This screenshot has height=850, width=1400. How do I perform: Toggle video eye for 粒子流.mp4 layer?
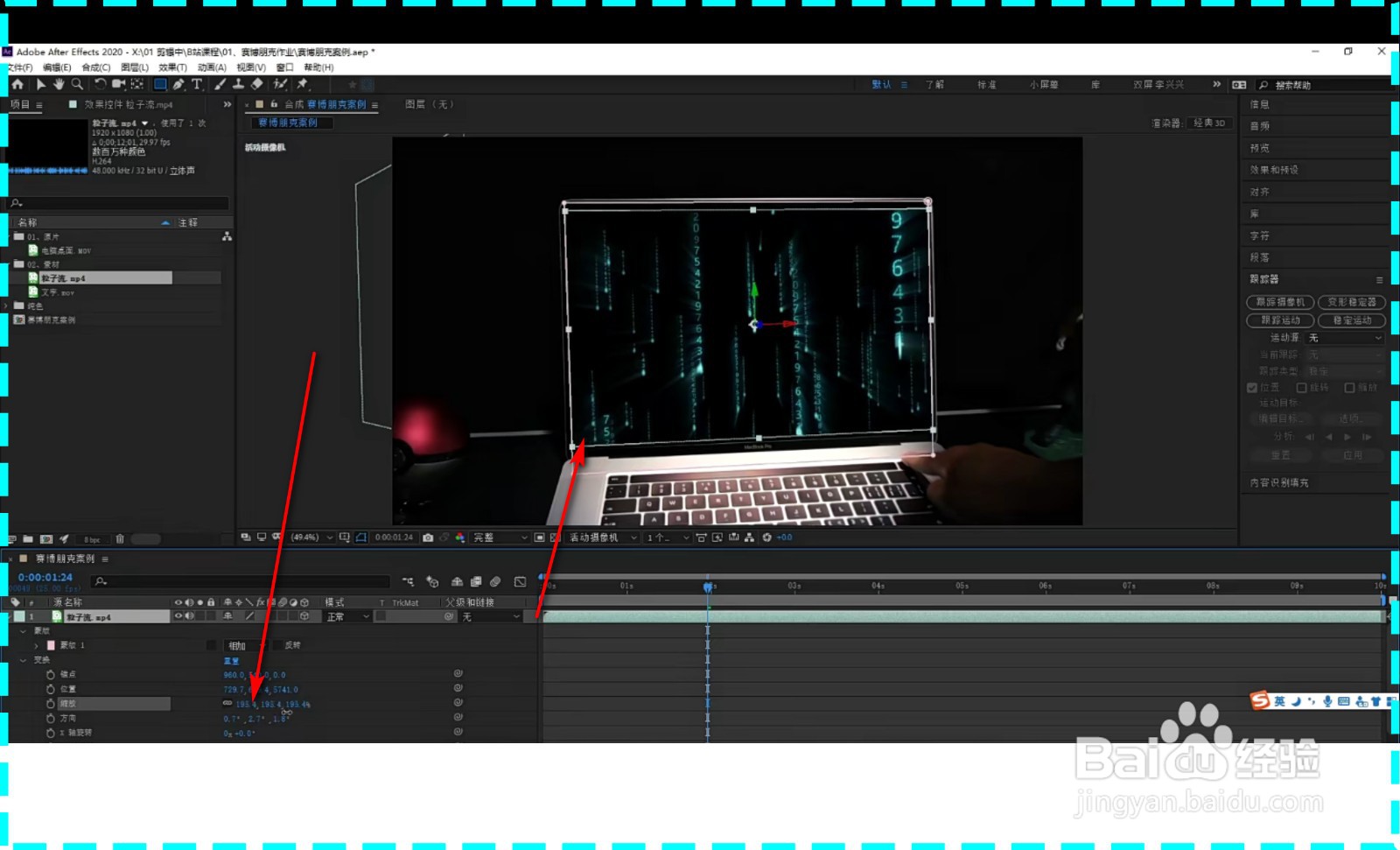(178, 616)
